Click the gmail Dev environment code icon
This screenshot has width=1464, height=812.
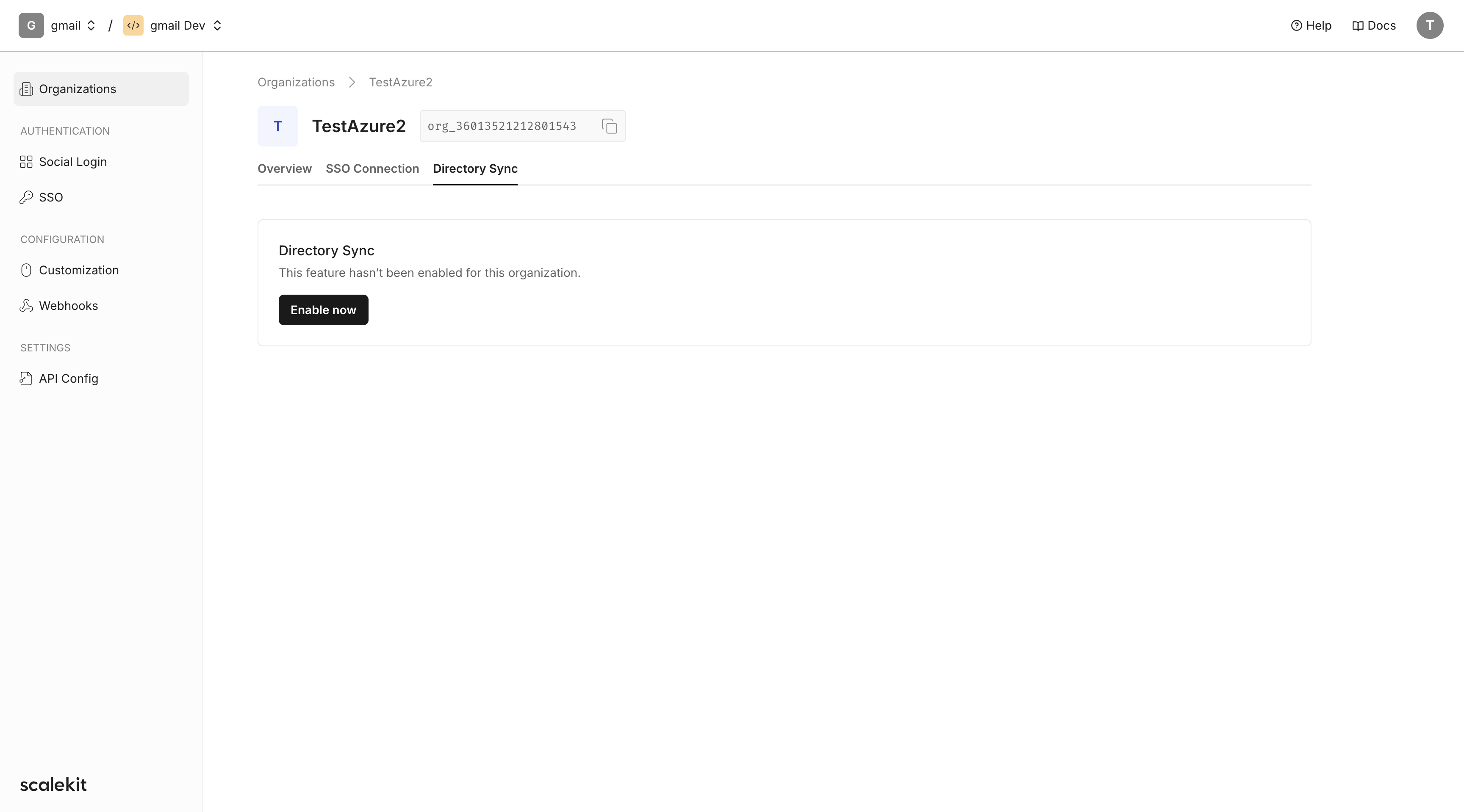pyautogui.click(x=133, y=25)
